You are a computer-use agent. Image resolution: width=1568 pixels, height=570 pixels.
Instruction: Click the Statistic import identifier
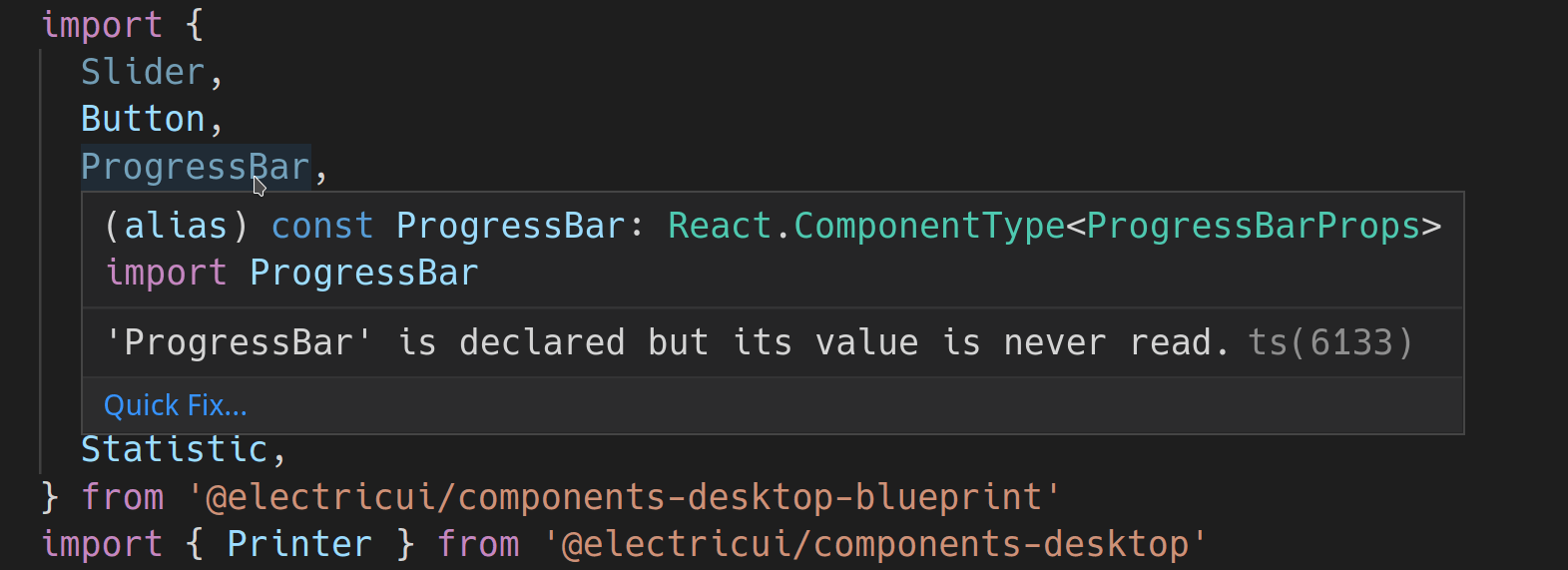[175, 449]
